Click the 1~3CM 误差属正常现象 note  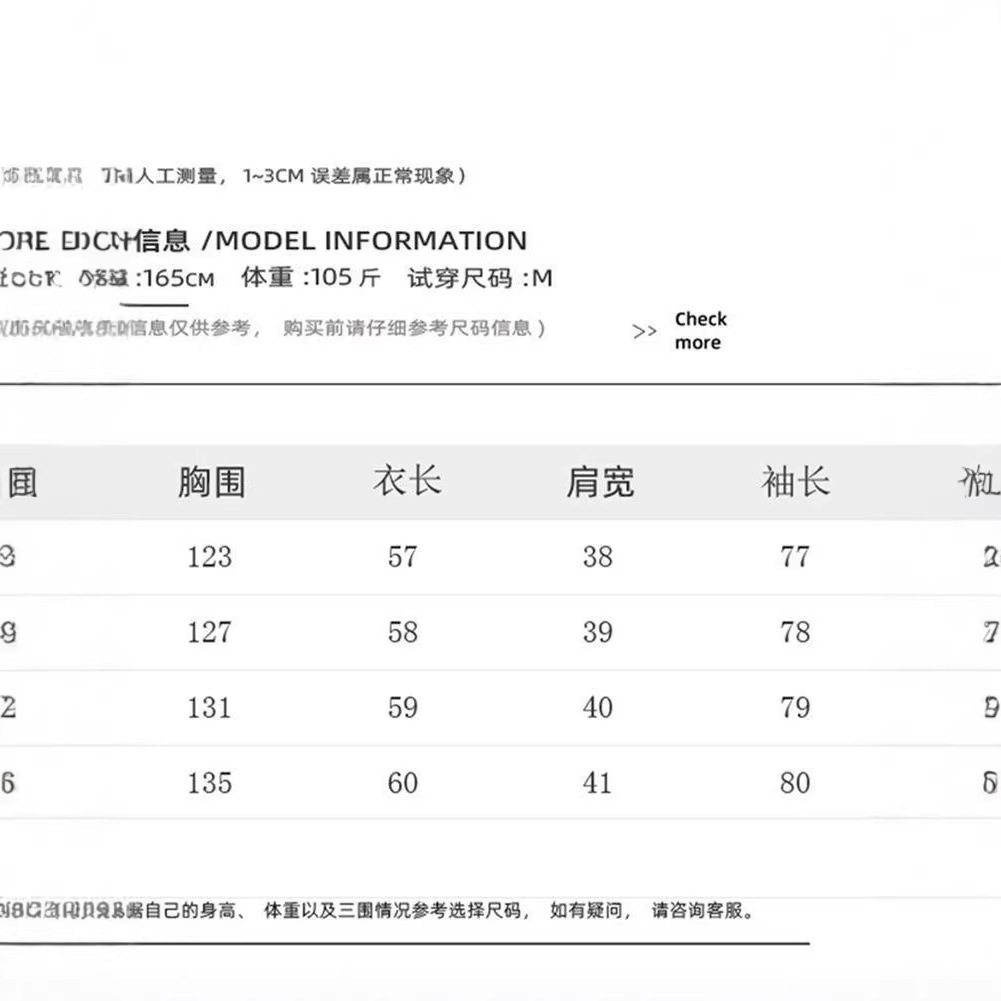click(354, 176)
